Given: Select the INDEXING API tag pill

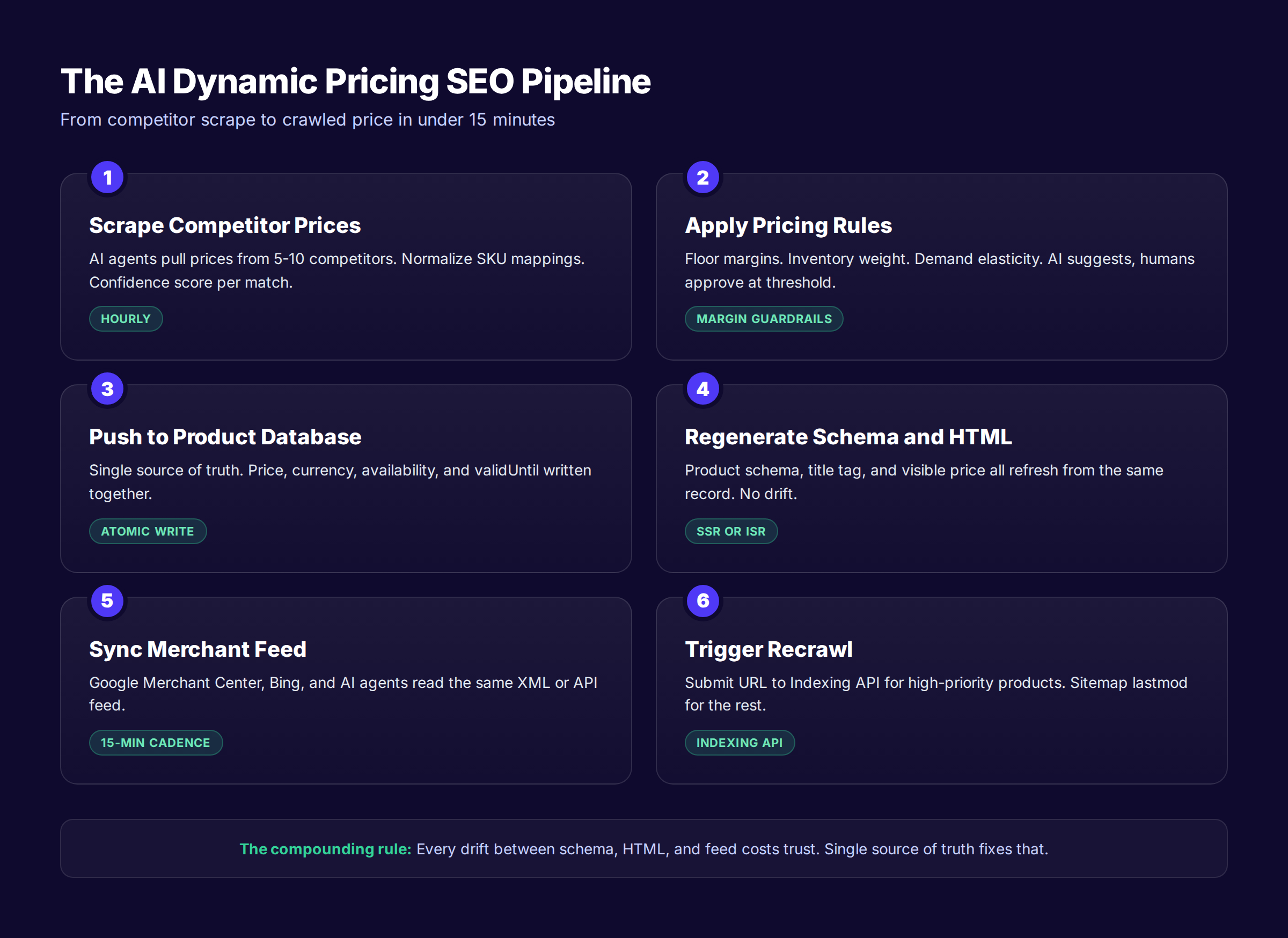Looking at the screenshot, I should point(740,743).
